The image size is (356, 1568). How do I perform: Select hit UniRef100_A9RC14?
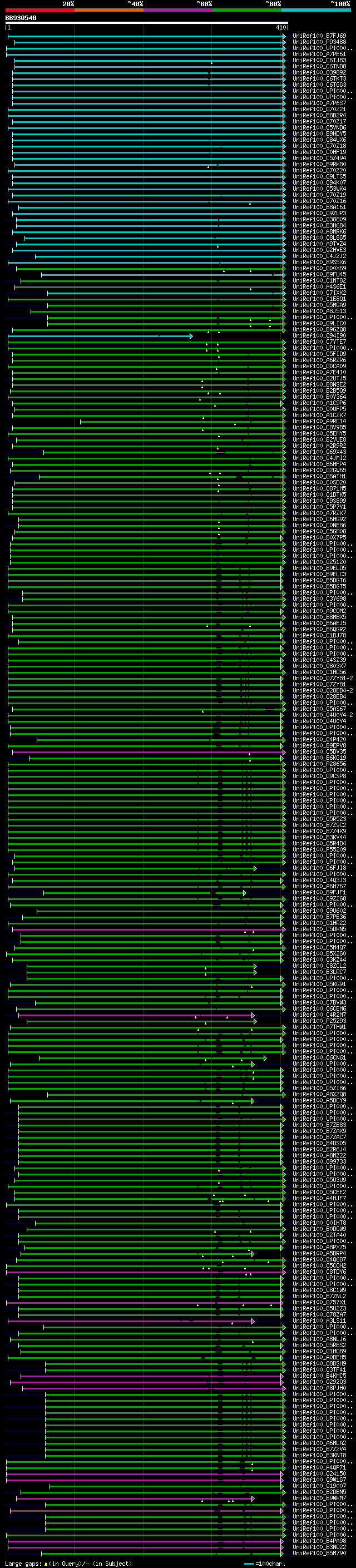tap(319, 421)
